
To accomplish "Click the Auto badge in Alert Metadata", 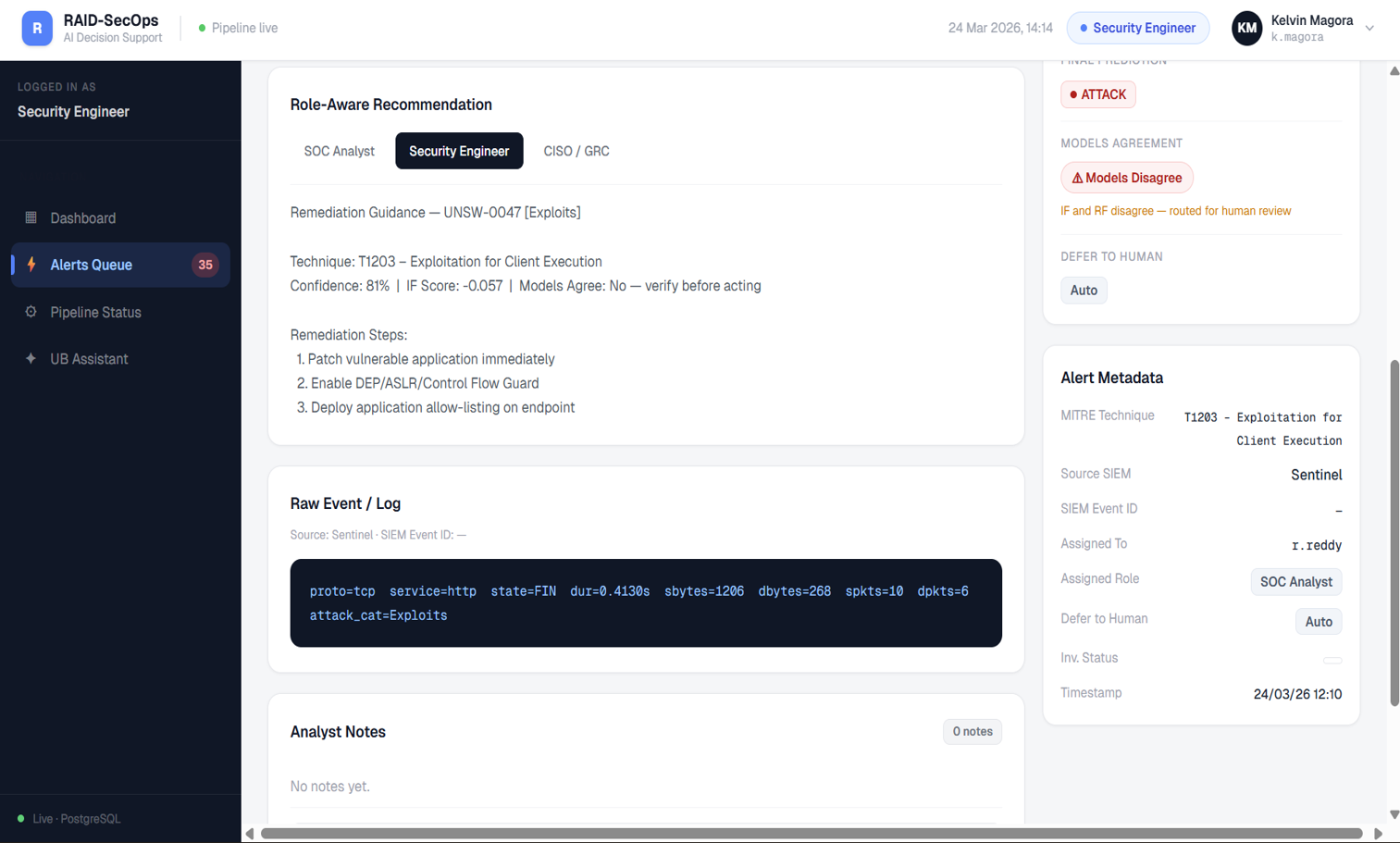I will (1319, 622).
